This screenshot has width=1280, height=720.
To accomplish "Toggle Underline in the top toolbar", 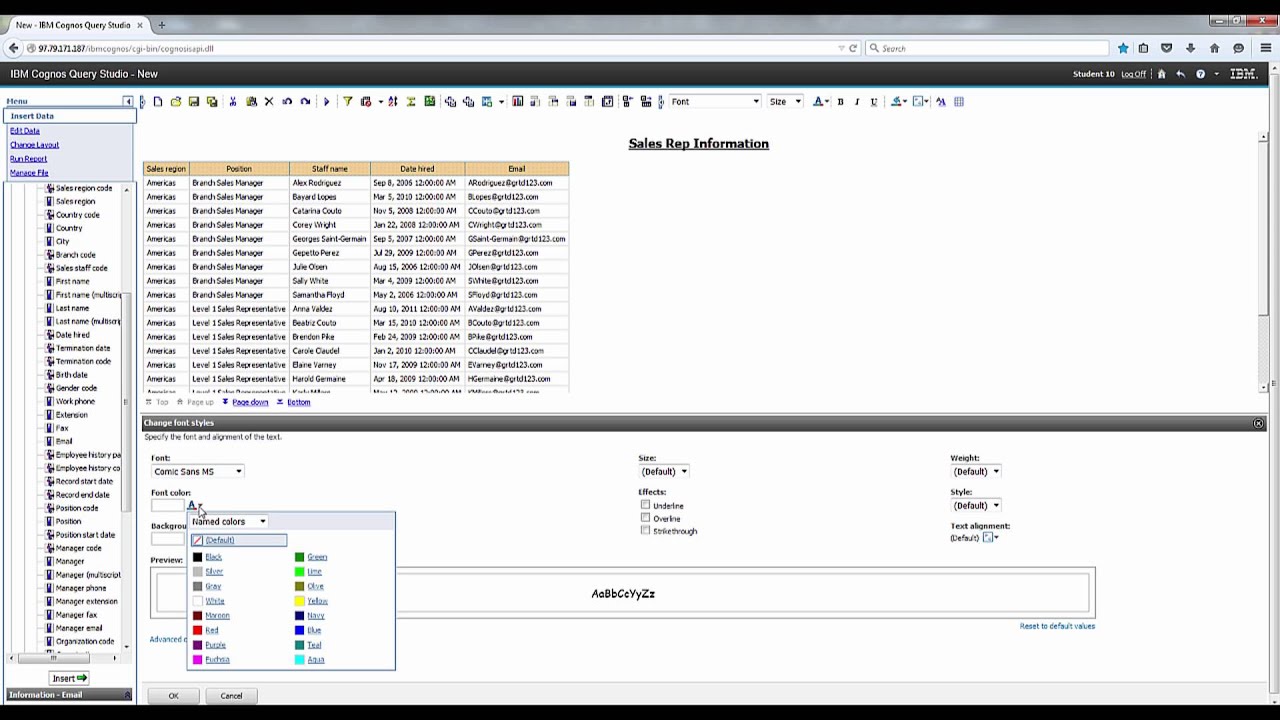I will [874, 101].
